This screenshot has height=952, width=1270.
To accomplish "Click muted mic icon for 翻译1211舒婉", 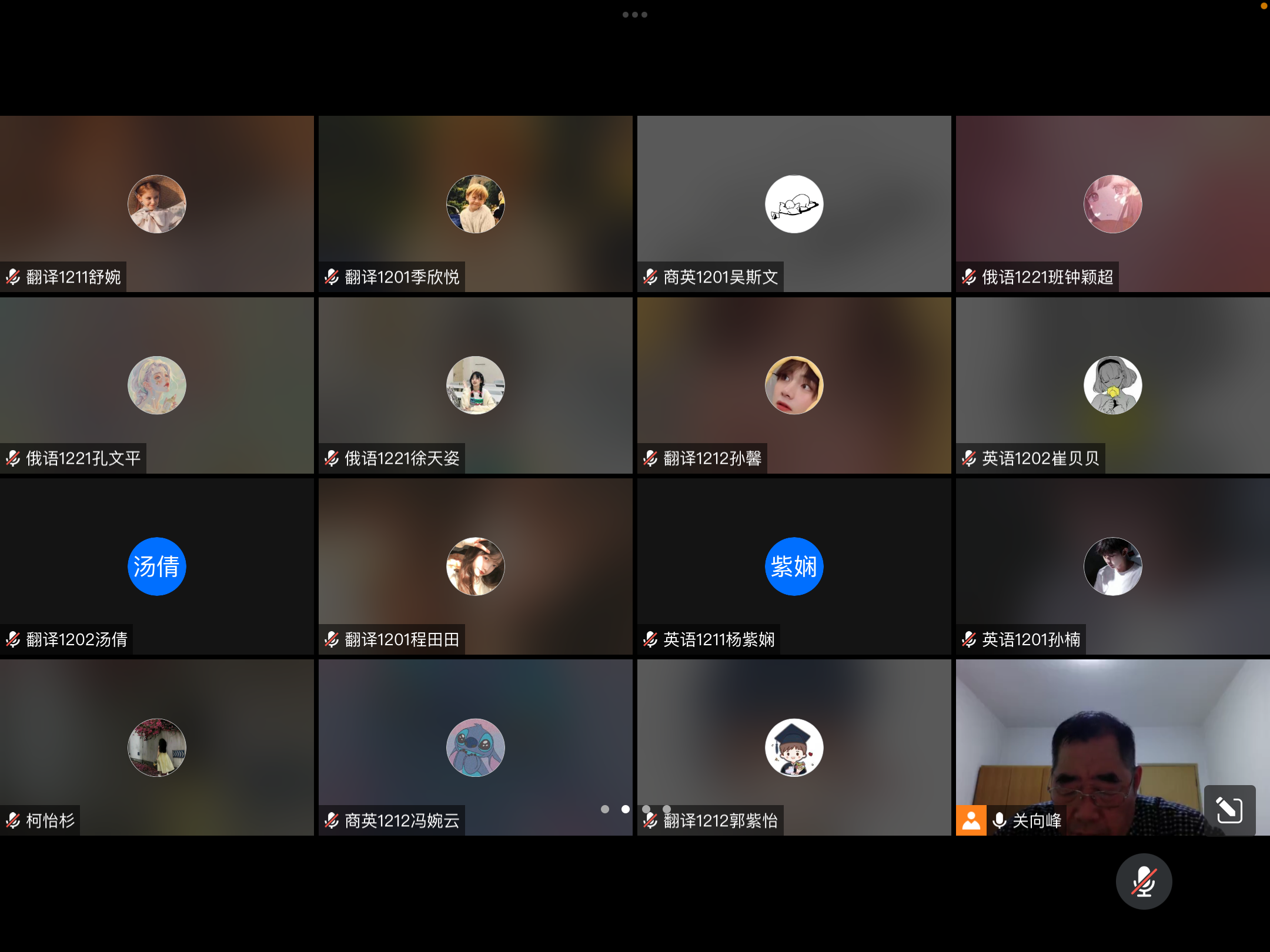I will (x=13, y=277).
